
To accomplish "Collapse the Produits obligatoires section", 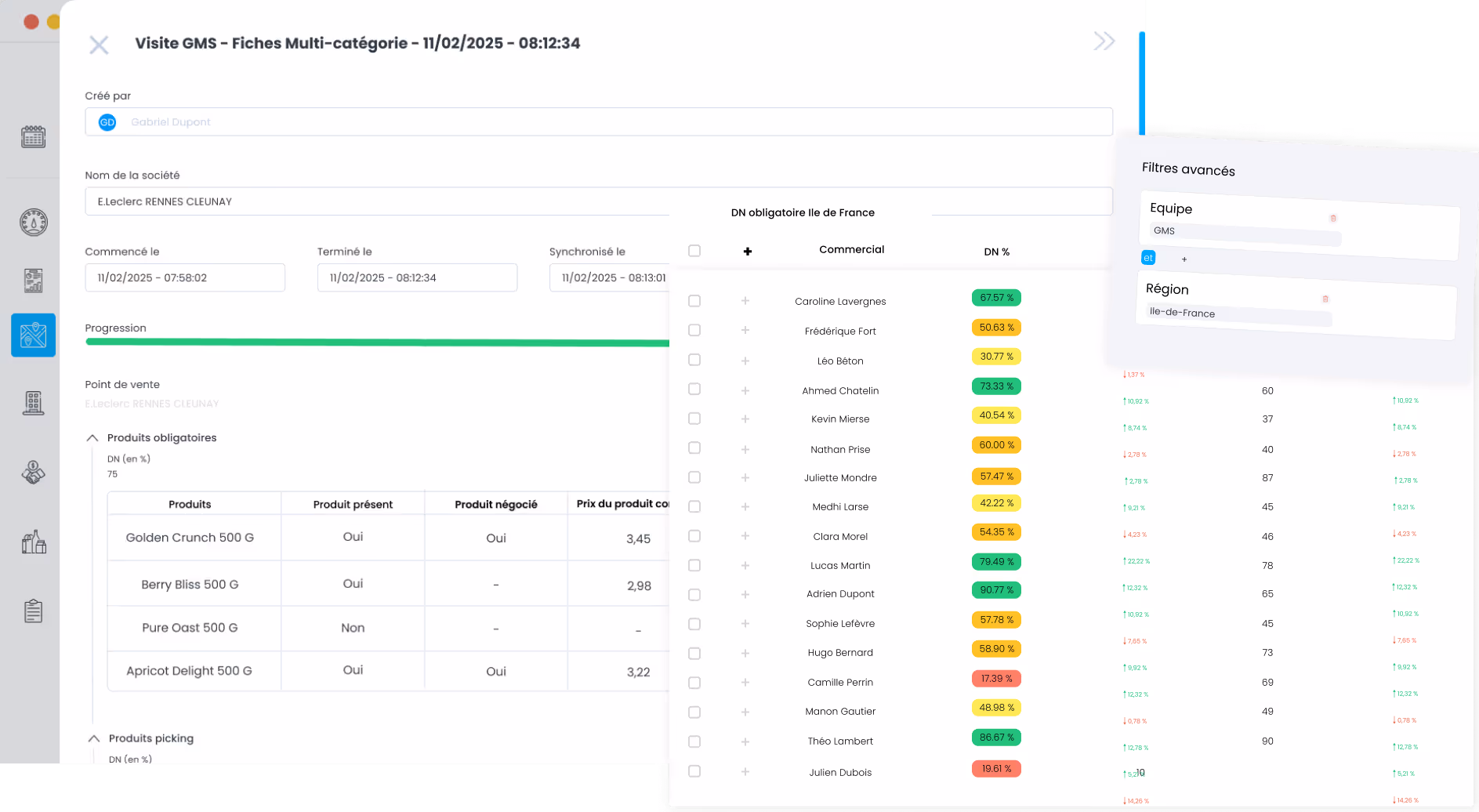I will point(92,437).
